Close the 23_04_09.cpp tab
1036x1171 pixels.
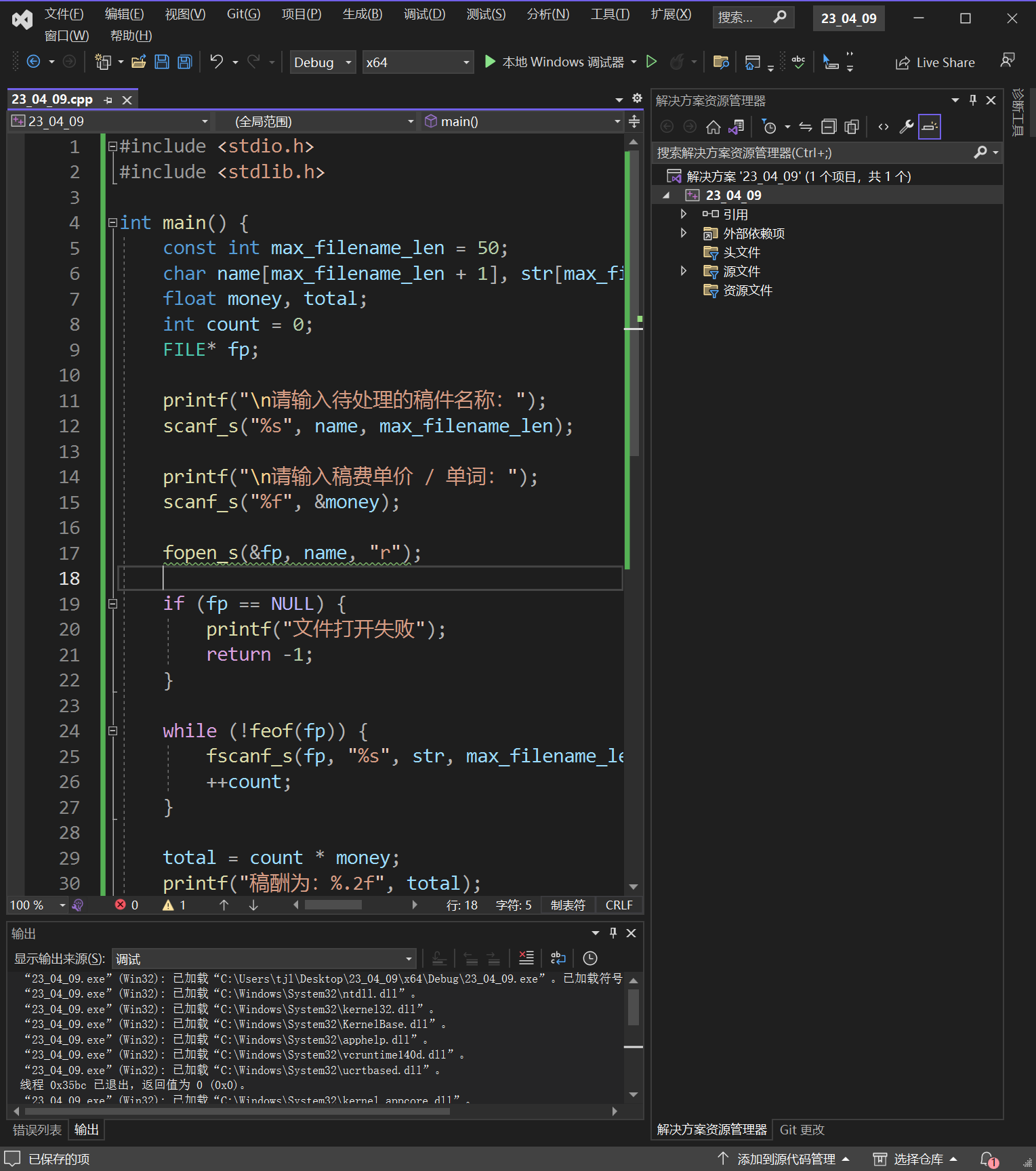127,100
